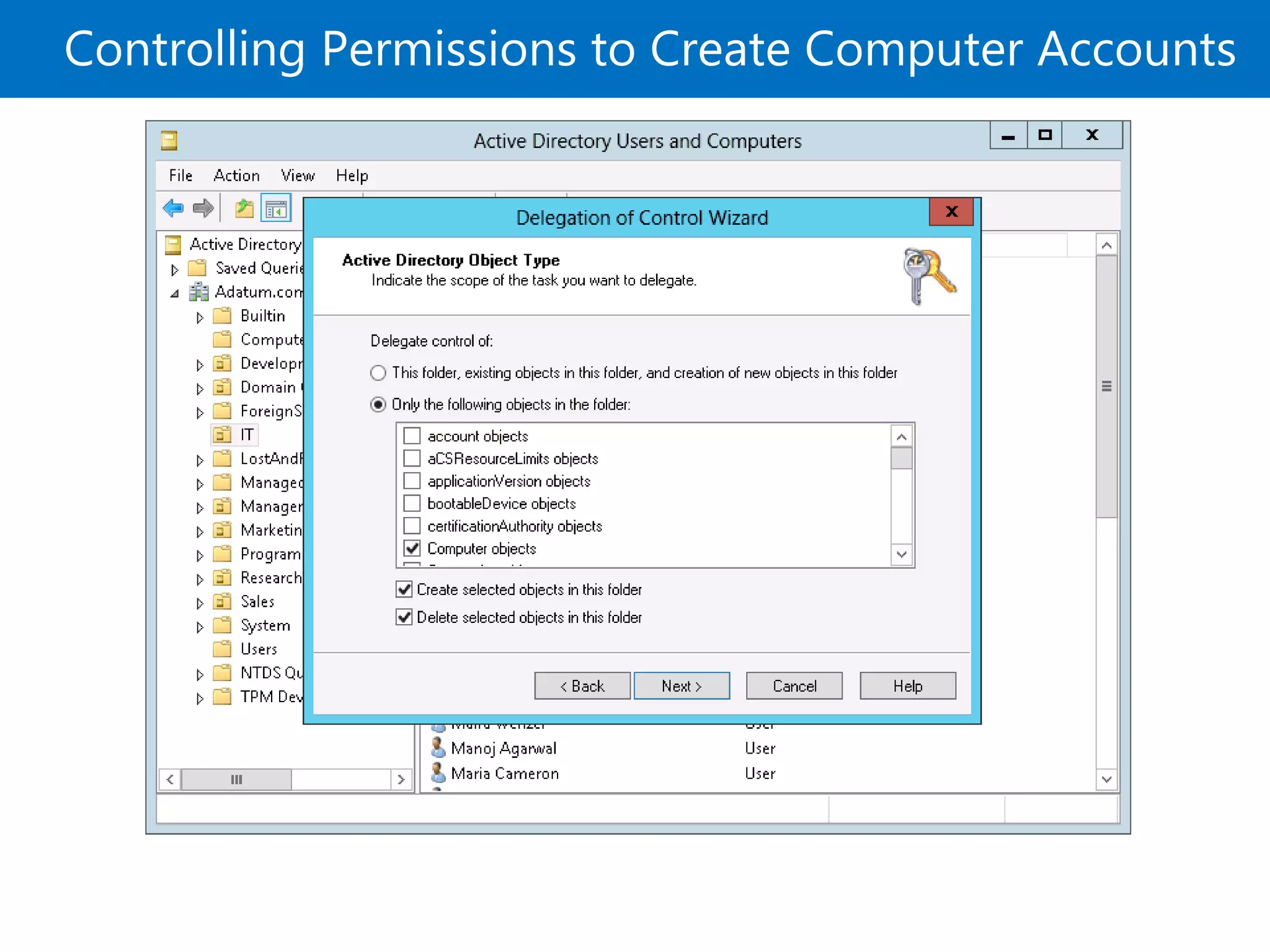
Task: Click the Active Directory window title icon
Action: [169, 141]
